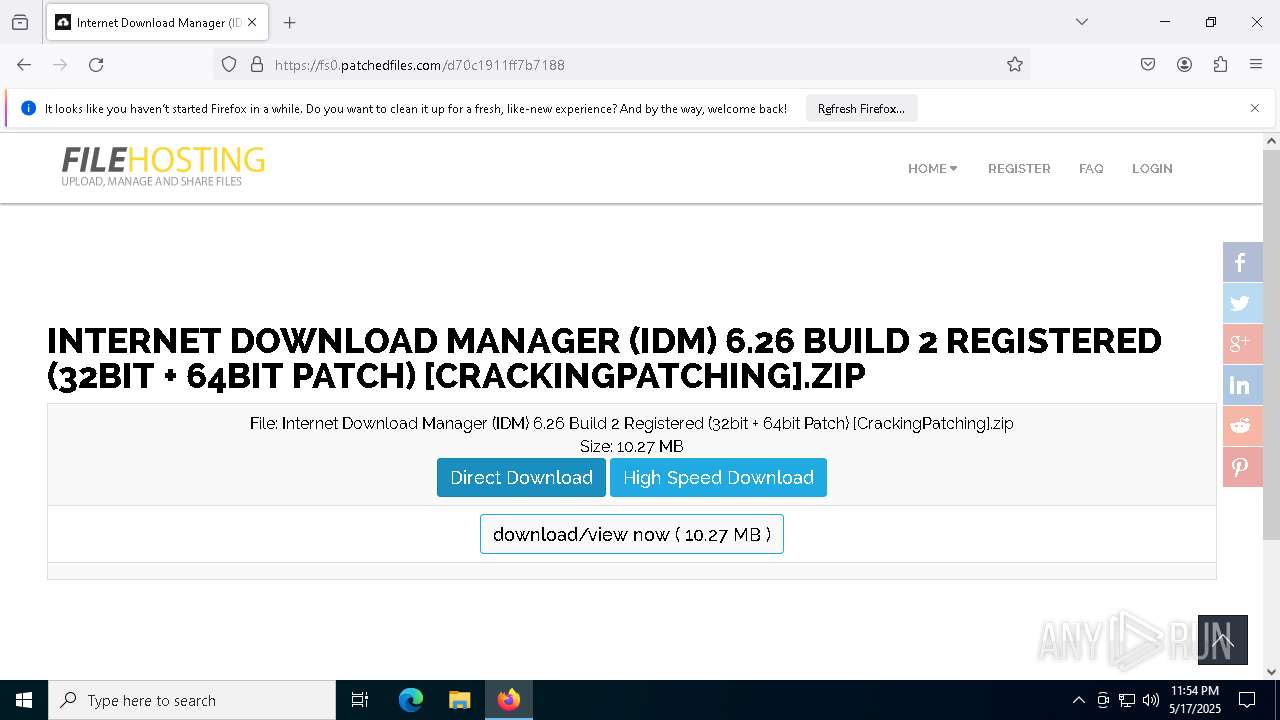This screenshot has width=1280, height=720.
Task: Click the Refresh Firefox button
Action: tap(861, 108)
